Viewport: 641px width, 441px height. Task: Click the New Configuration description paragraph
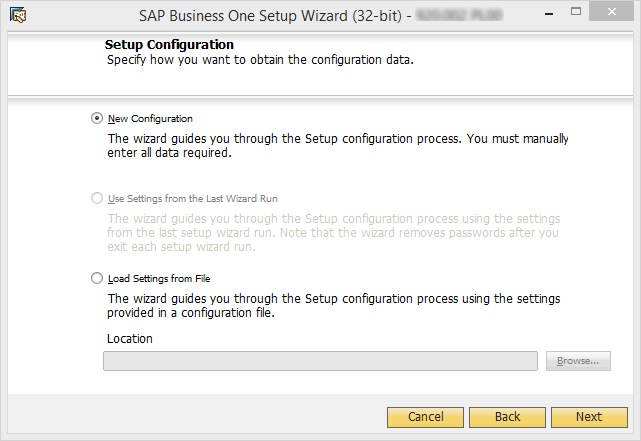[338, 146]
